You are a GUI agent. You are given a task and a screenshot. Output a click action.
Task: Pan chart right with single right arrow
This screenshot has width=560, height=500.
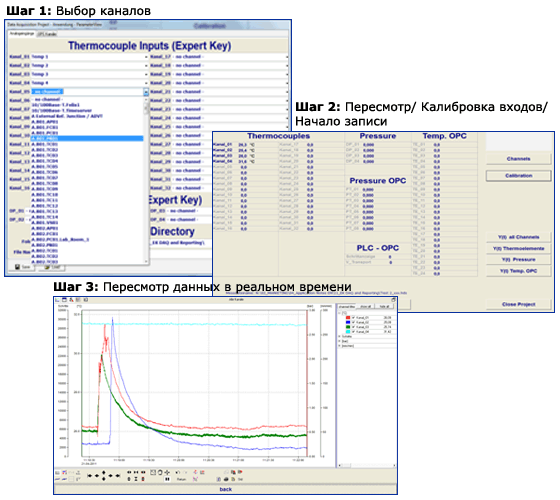click(110, 476)
